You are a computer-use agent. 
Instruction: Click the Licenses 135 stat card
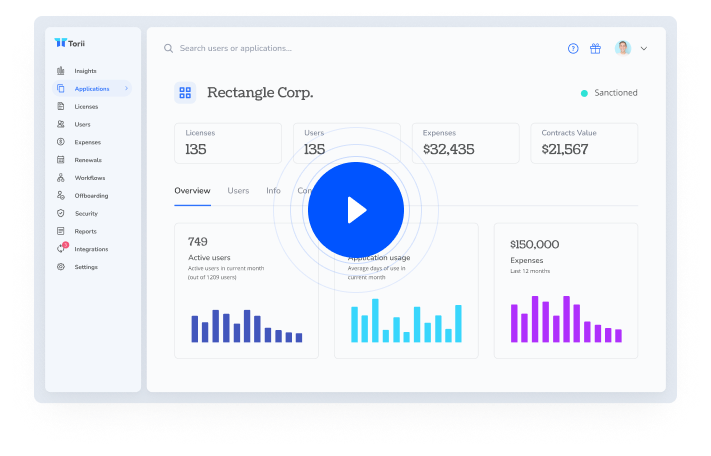click(228, 143)
